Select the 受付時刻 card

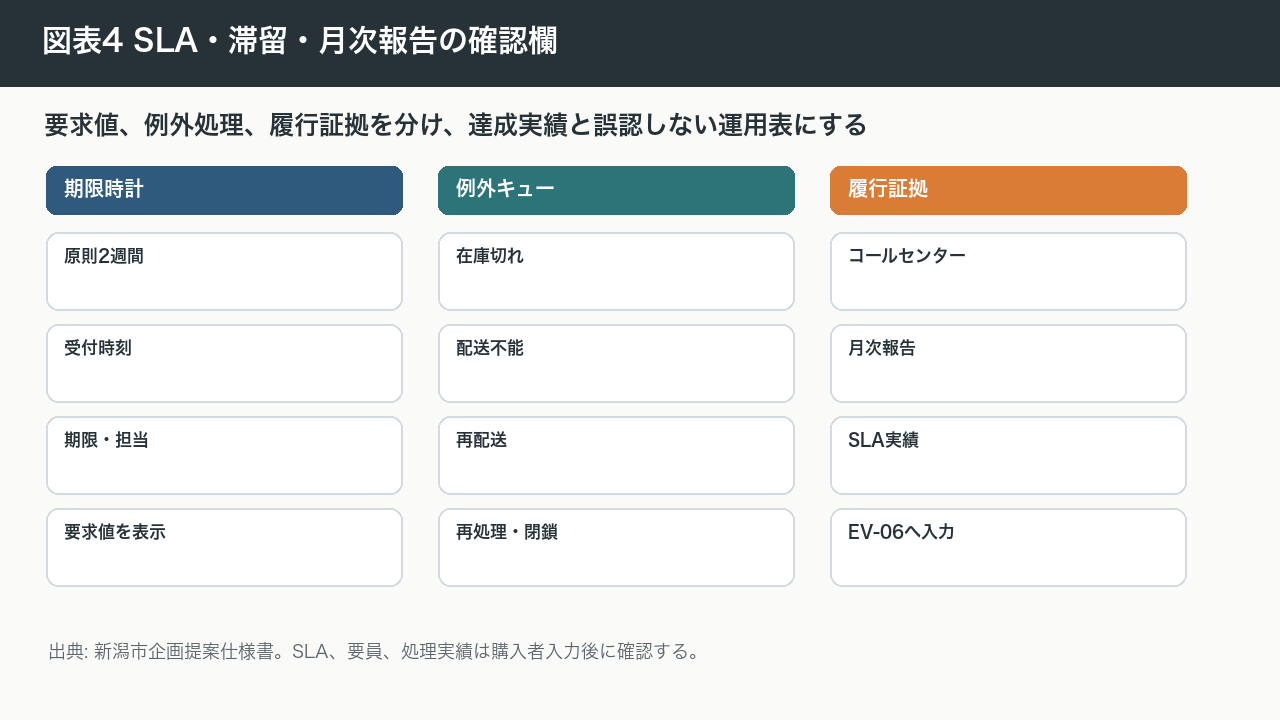click(x=224, y=364)
